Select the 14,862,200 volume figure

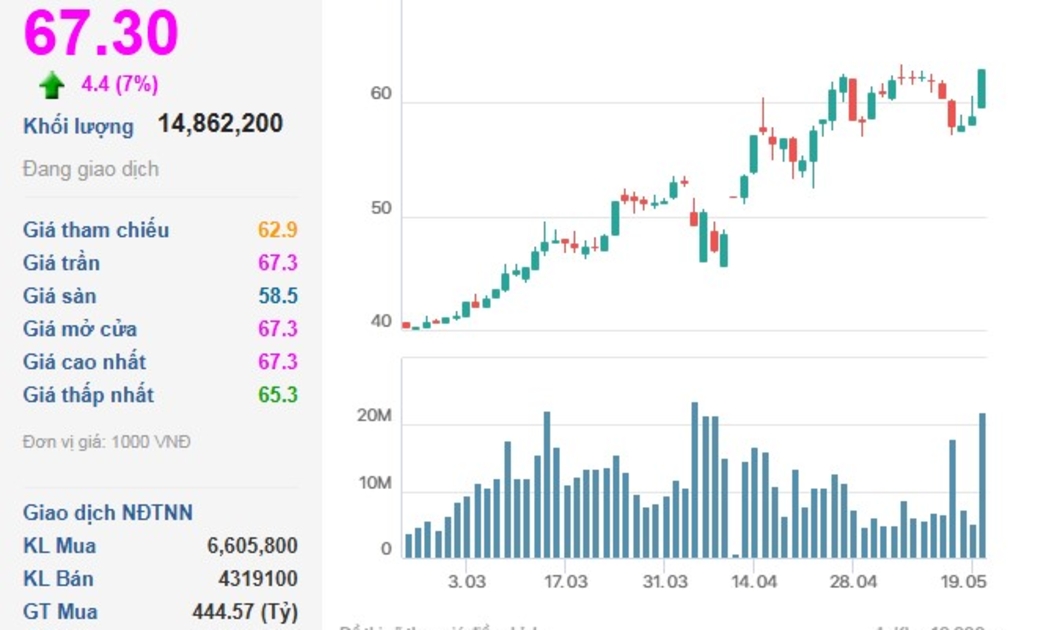pyautogui.click(x=220, y=124)
